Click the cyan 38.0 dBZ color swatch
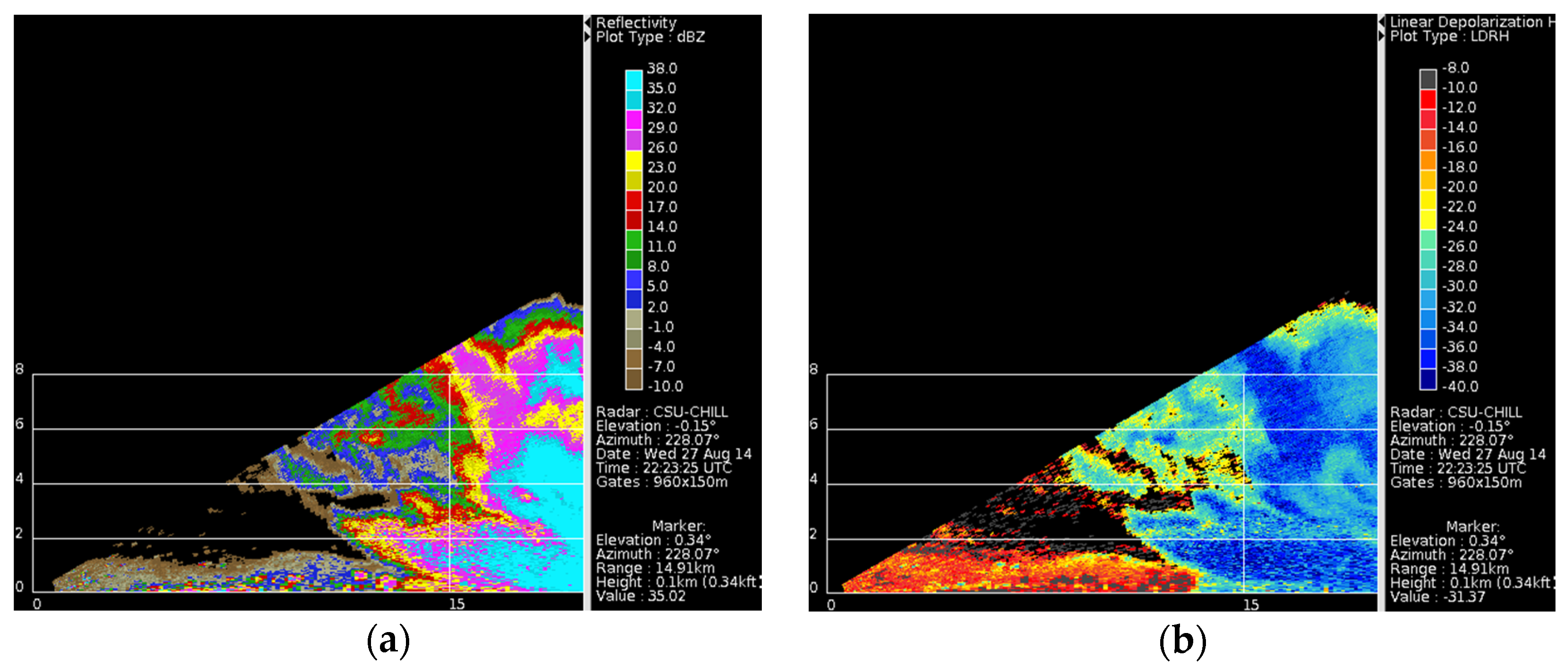 click(x=633, y=80)
